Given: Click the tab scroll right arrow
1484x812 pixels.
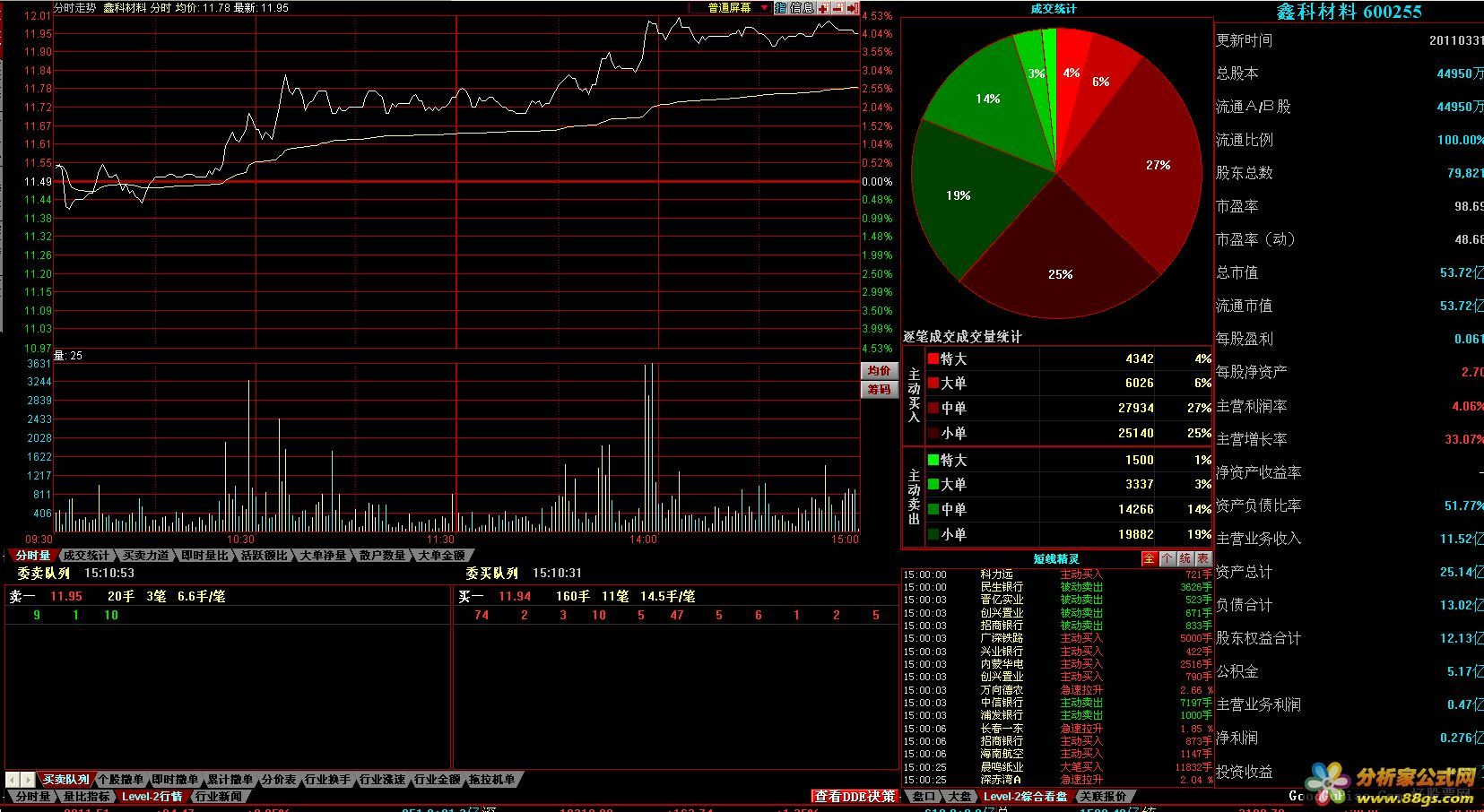Looking at the screenshot, I should tap(27, 780).
